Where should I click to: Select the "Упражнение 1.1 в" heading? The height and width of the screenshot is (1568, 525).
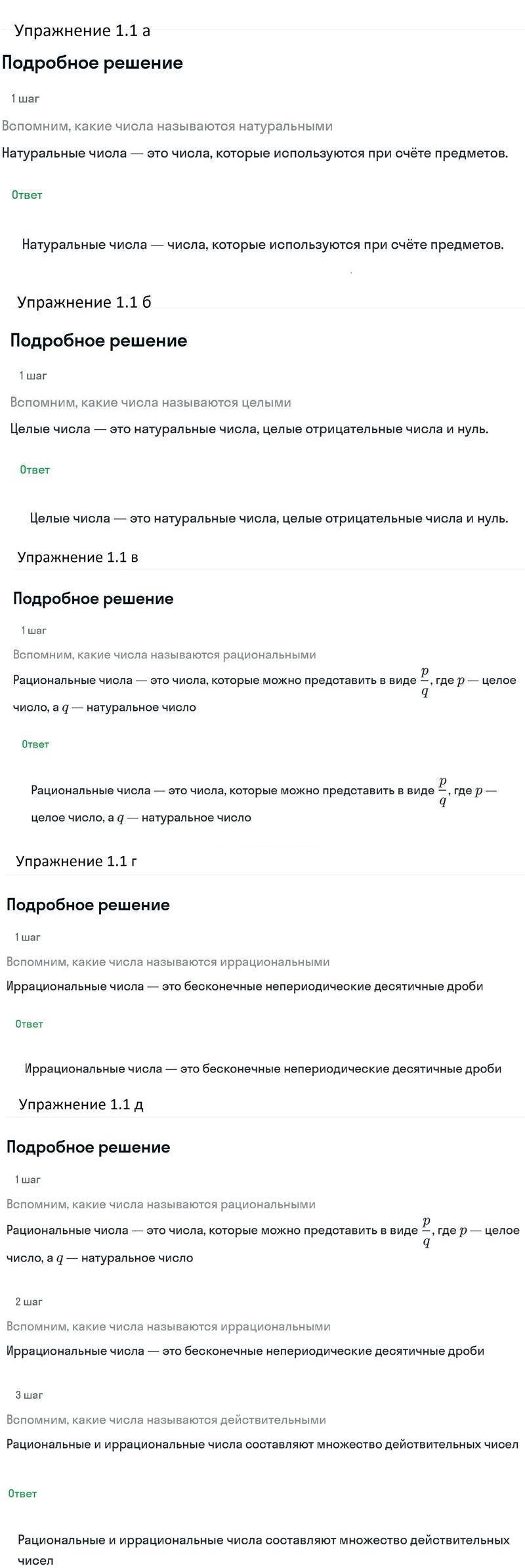click(x=77, y=557)
